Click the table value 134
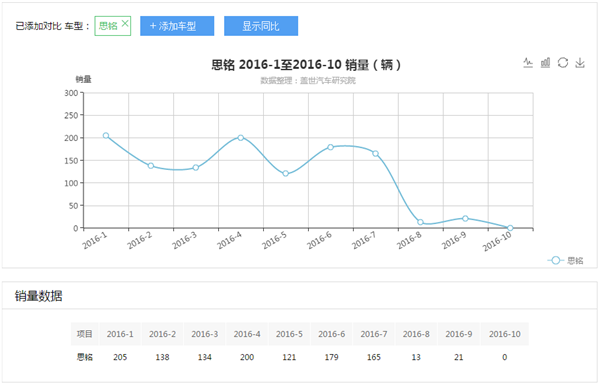Viewport: 600px width, 385px height. coord(205,357)
